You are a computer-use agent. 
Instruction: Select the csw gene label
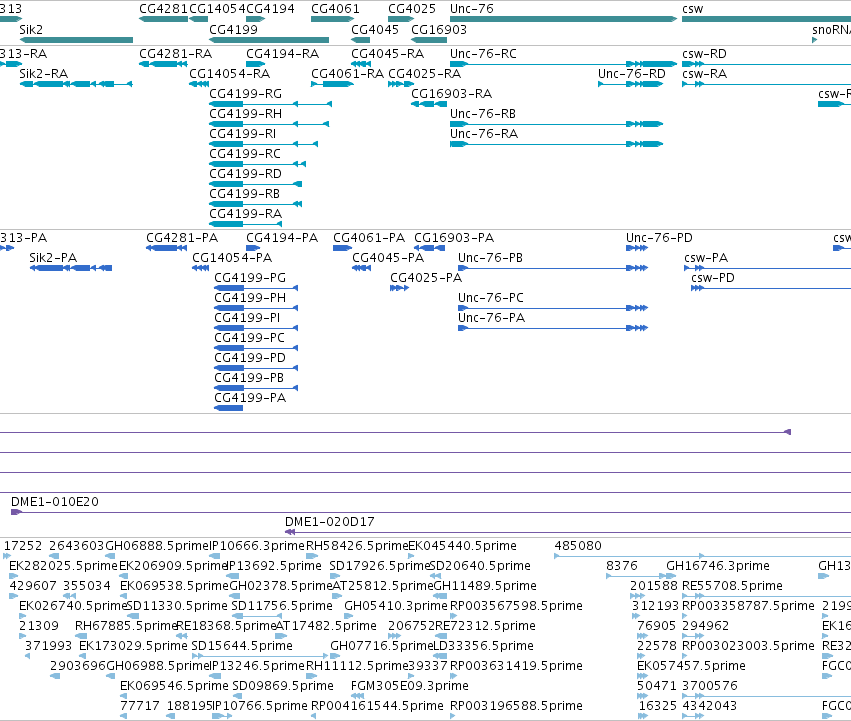693,9
